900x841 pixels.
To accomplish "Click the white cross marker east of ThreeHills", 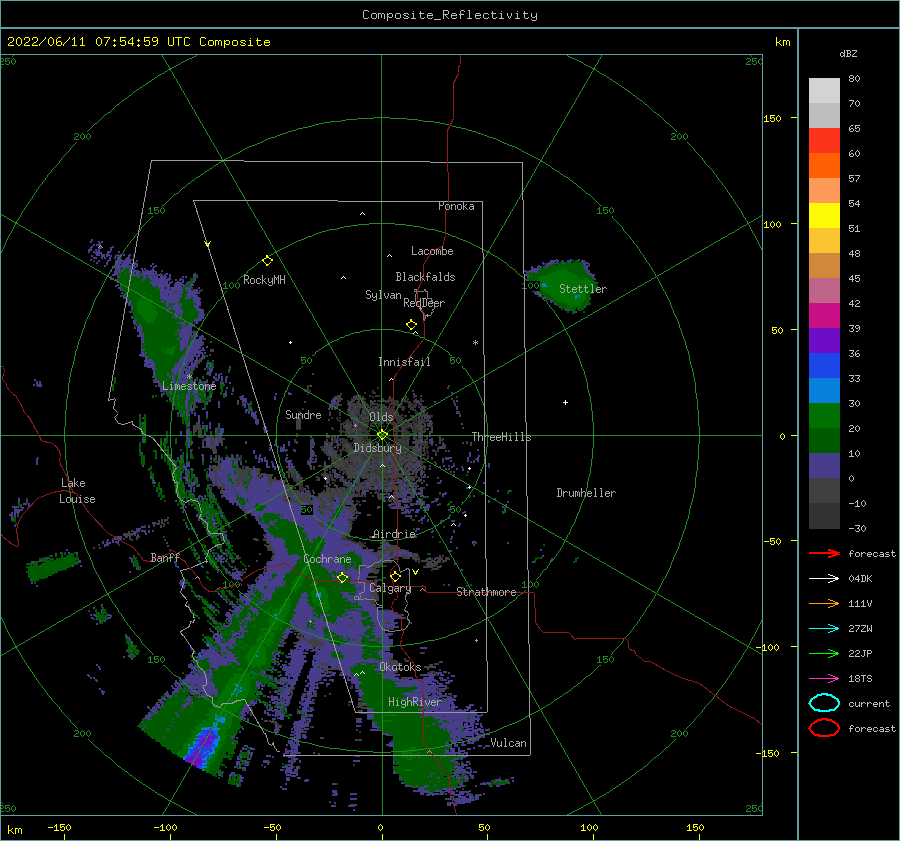I will 565,402.
